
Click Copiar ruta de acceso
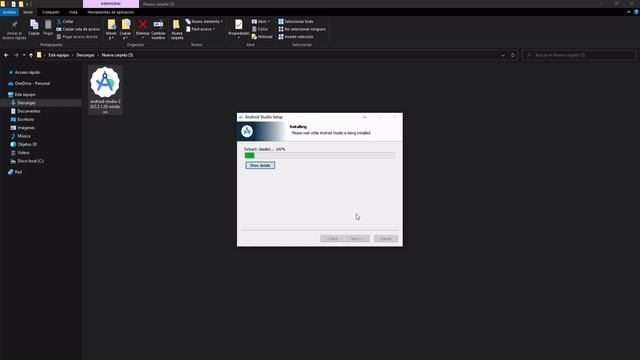tap(78, 29)
